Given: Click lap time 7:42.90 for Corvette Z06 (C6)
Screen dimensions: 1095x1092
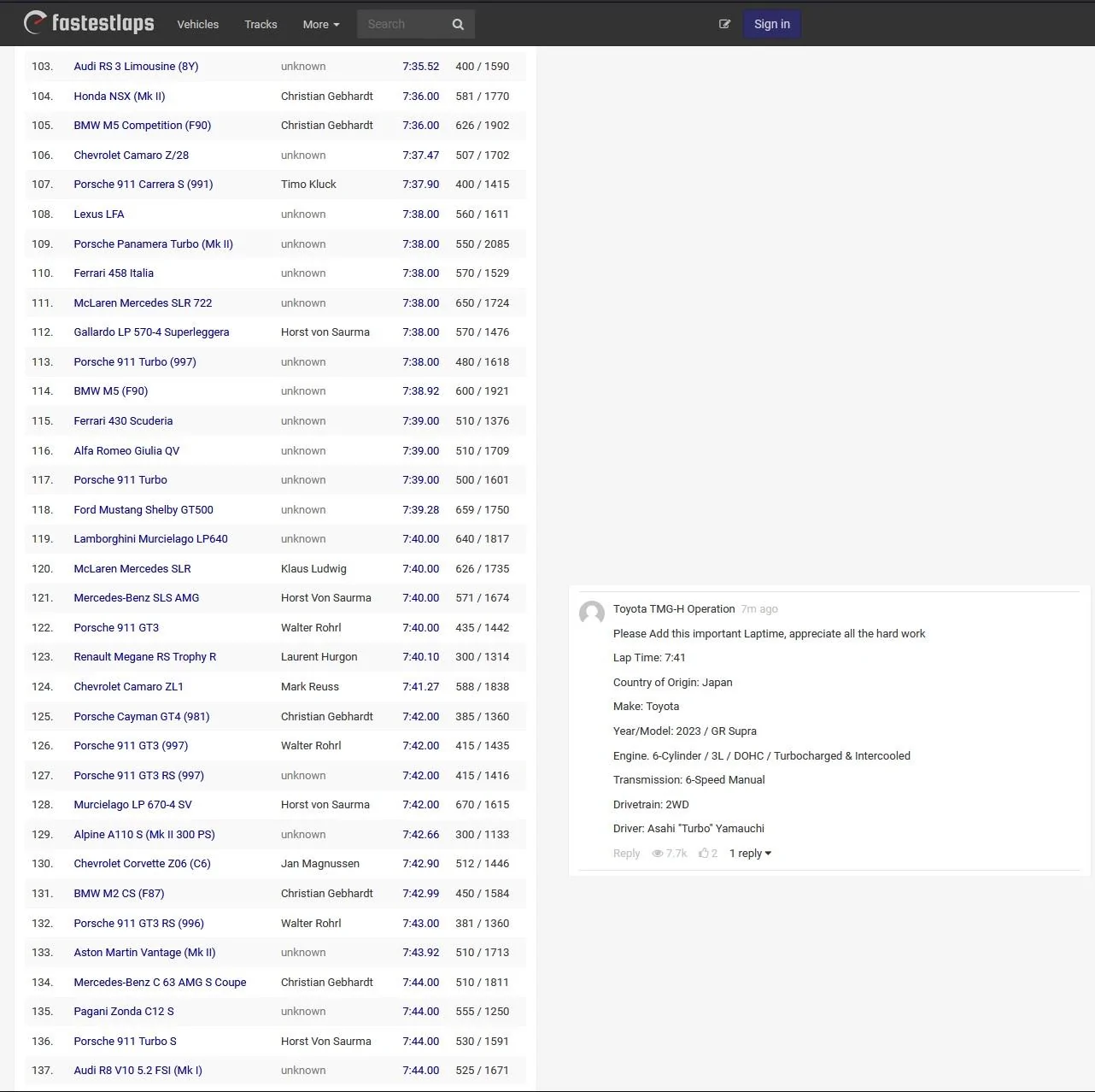Looking at the screenshot, I should [x=421, y=864].
